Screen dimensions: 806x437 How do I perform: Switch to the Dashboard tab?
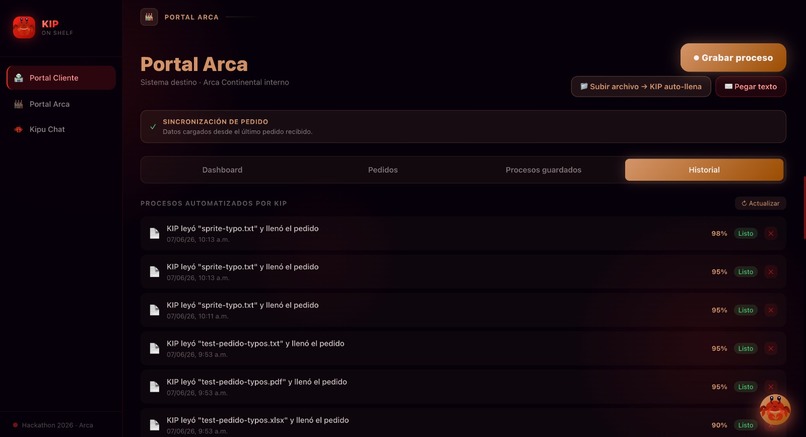[222, 170]
